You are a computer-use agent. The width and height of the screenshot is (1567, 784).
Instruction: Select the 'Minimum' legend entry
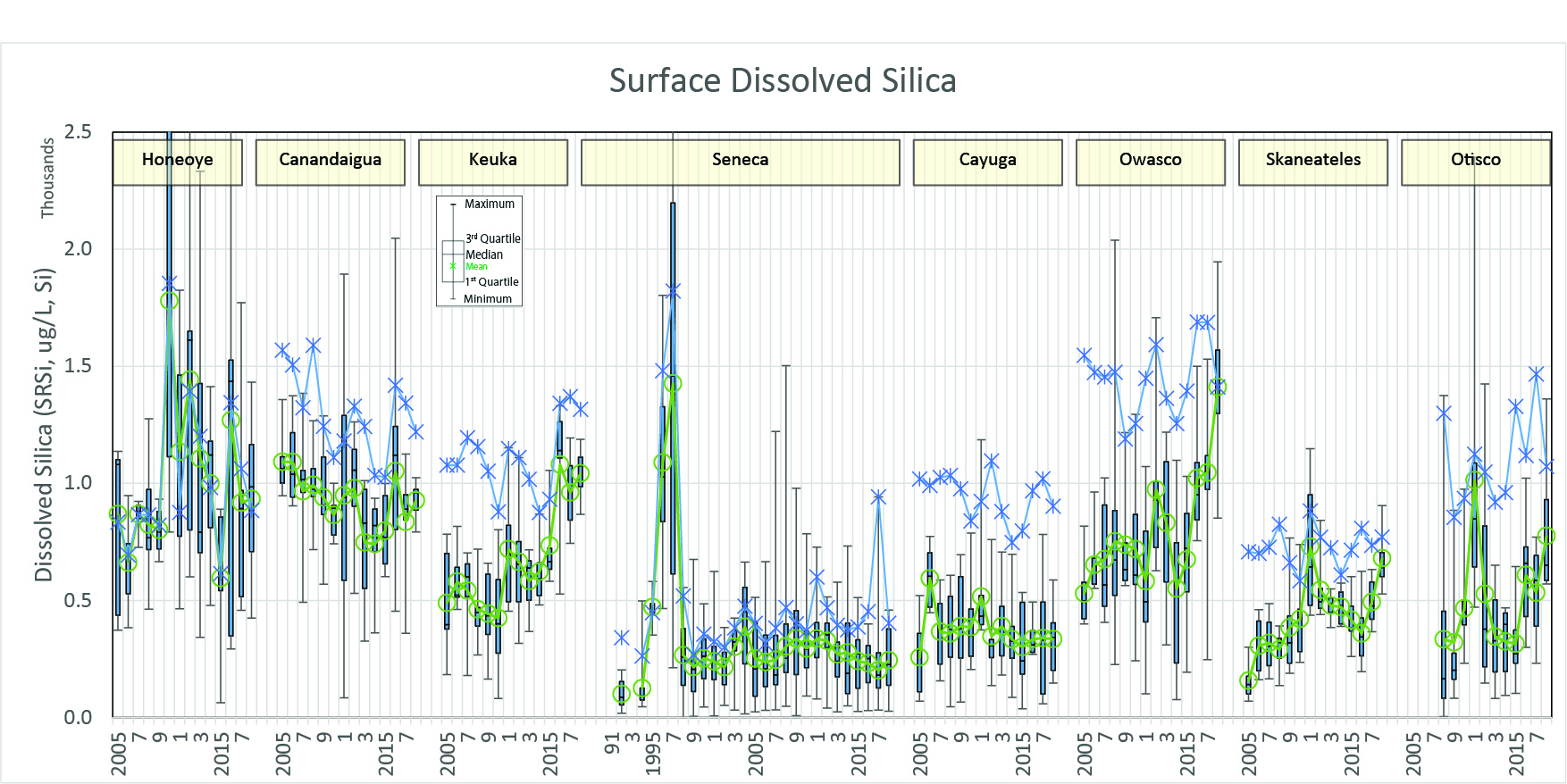coord(488,299)
